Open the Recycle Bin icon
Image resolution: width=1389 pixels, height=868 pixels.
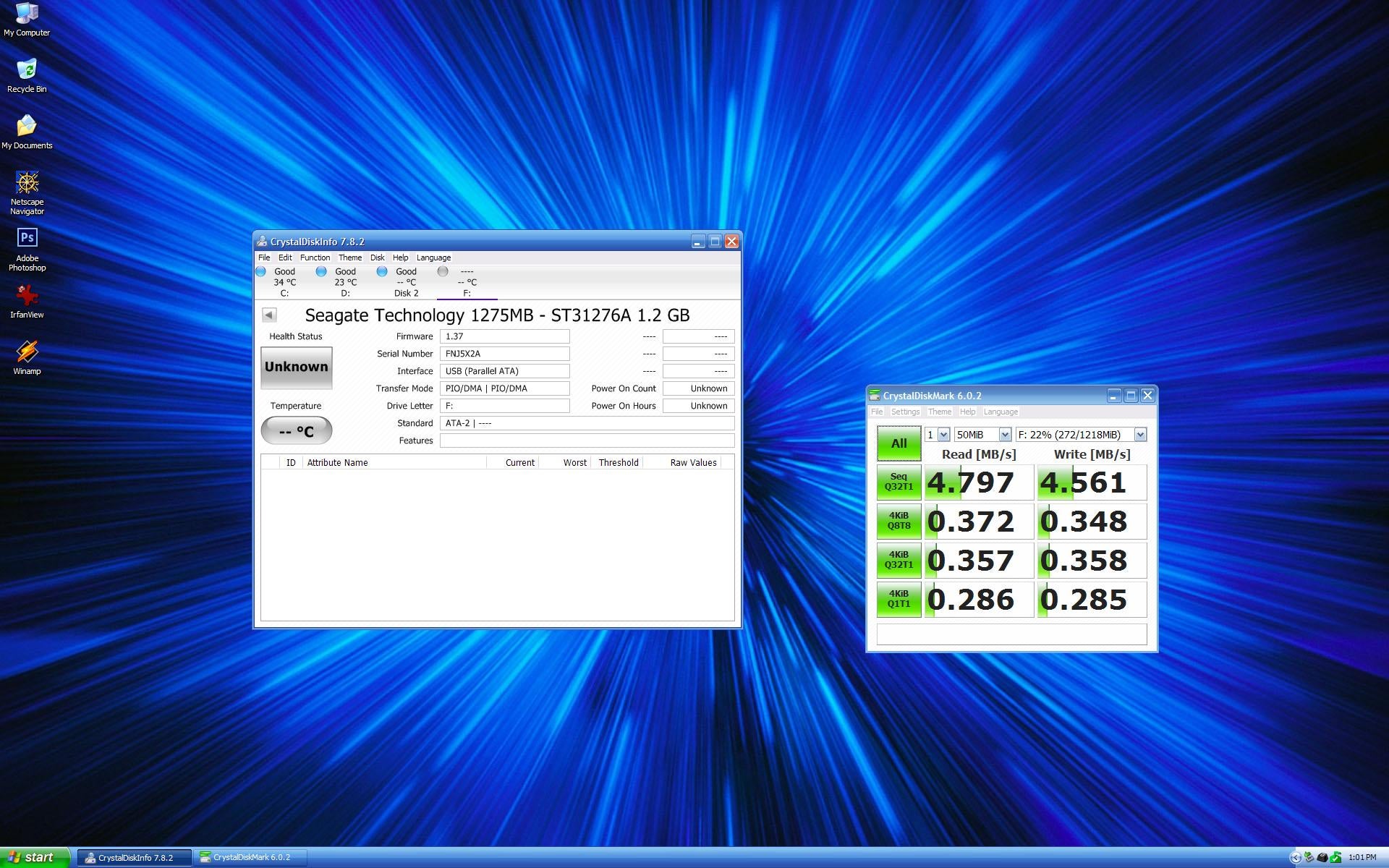(x=27, y=76)
